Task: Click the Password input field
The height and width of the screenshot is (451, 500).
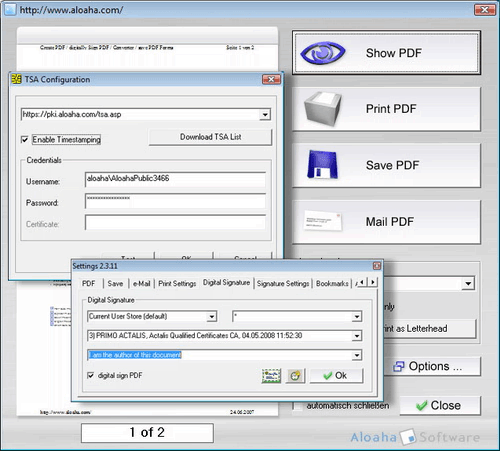Action: coord(175,201)
